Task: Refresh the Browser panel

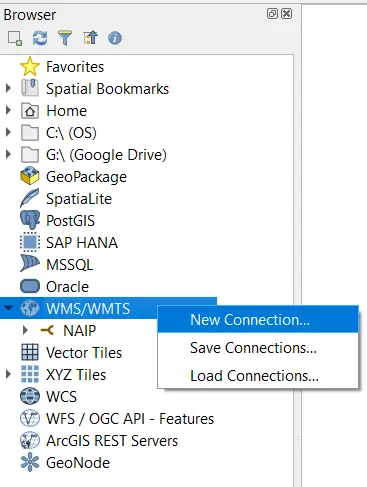Action: point(40,38)
